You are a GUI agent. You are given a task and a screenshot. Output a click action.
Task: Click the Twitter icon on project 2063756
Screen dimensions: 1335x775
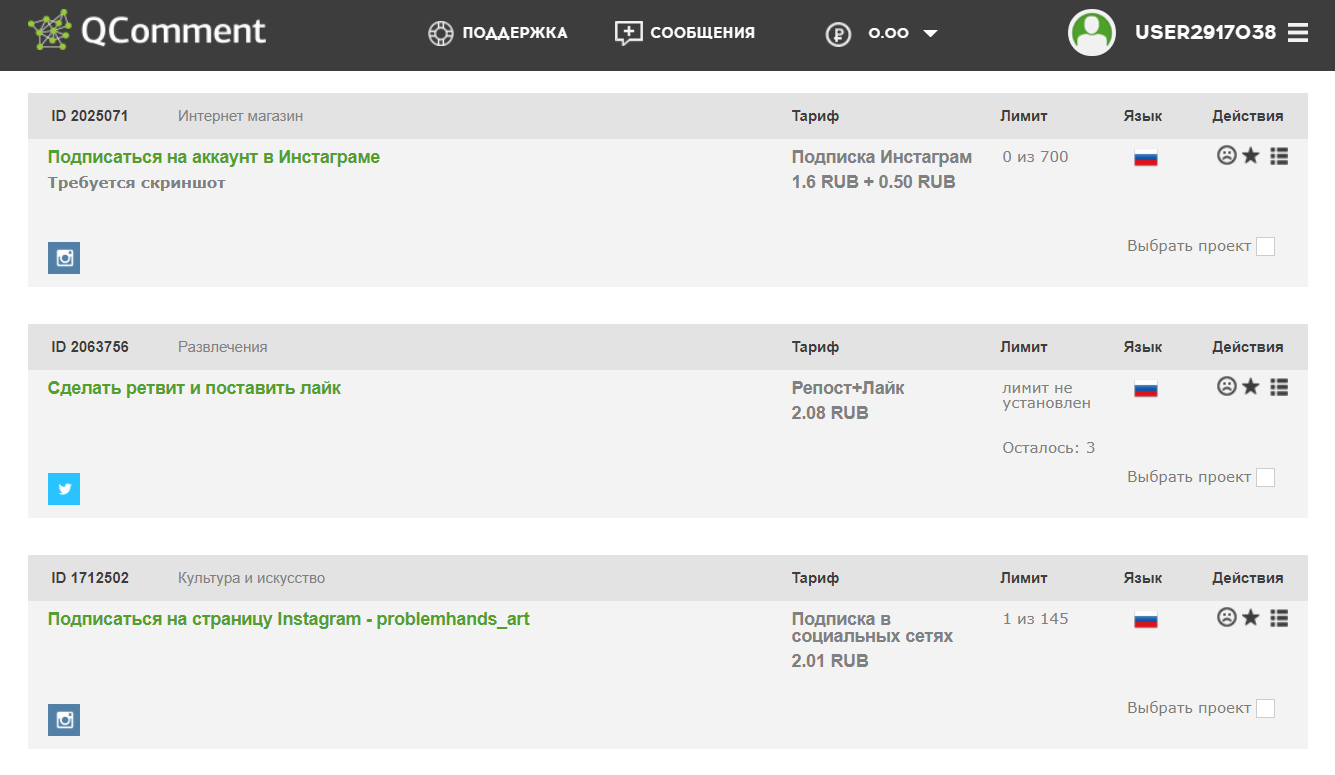[x=64, y=489]
